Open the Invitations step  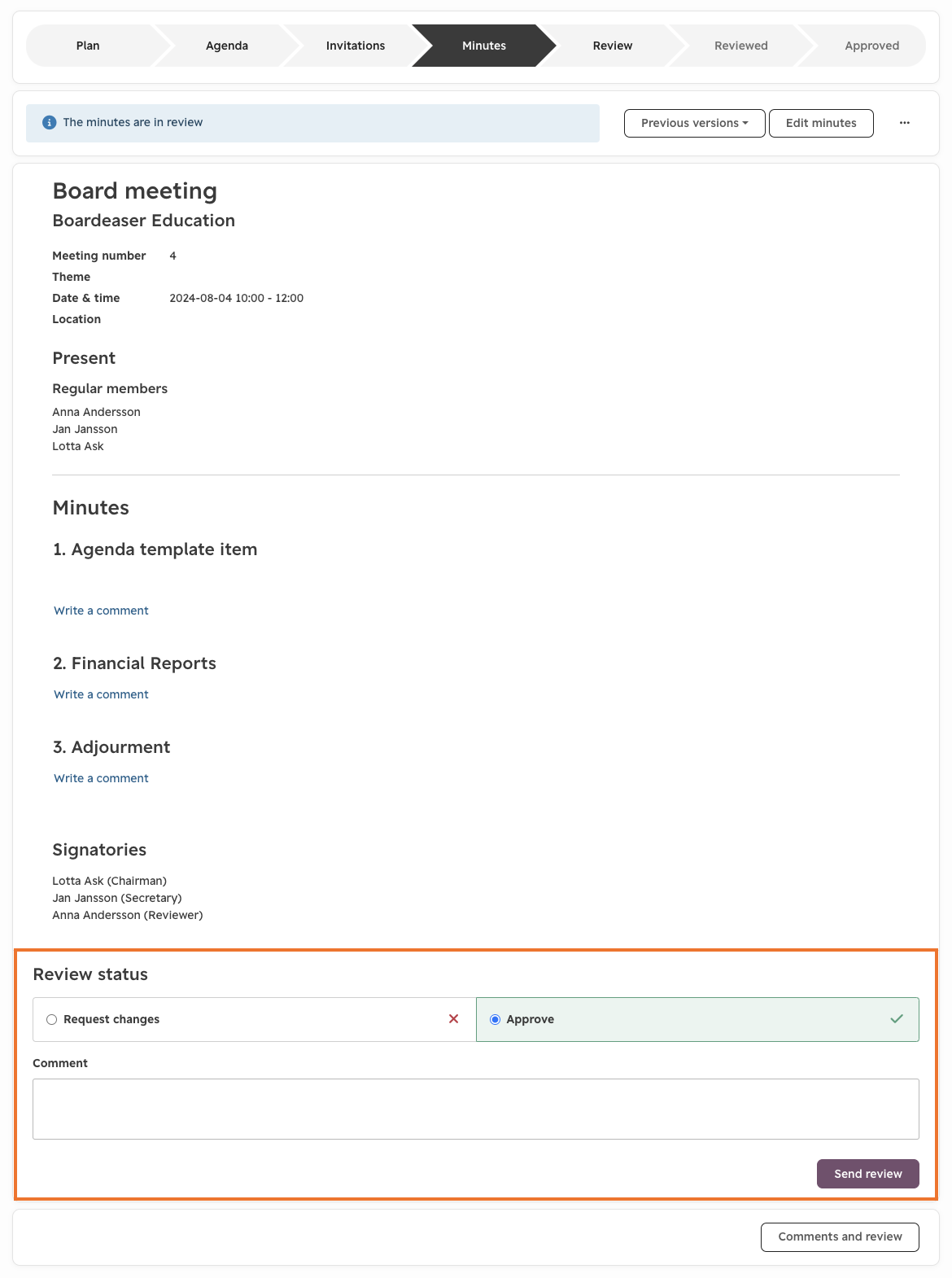coord(356,46)
